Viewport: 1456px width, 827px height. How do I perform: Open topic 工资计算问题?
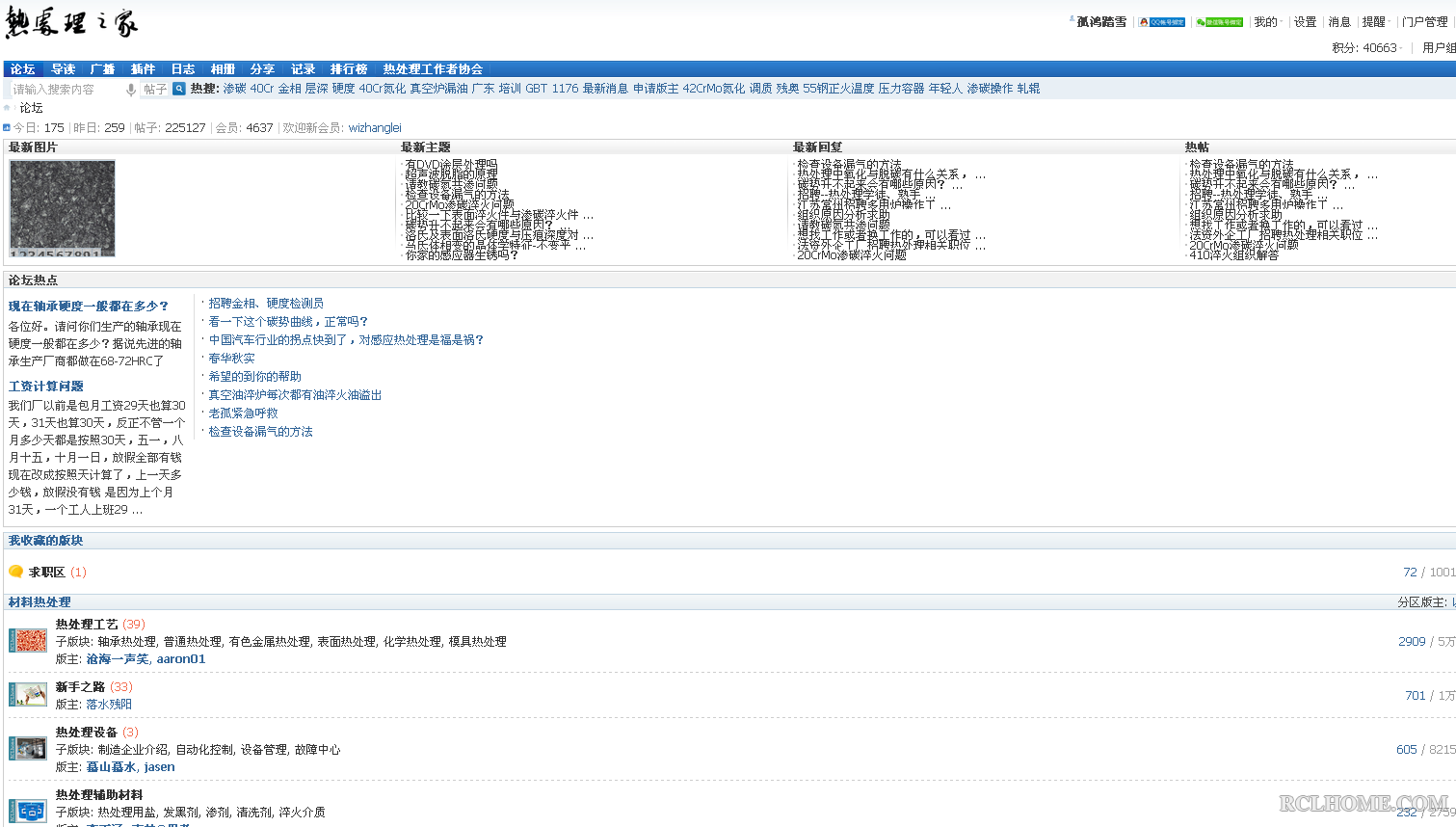tap(46, 387)
